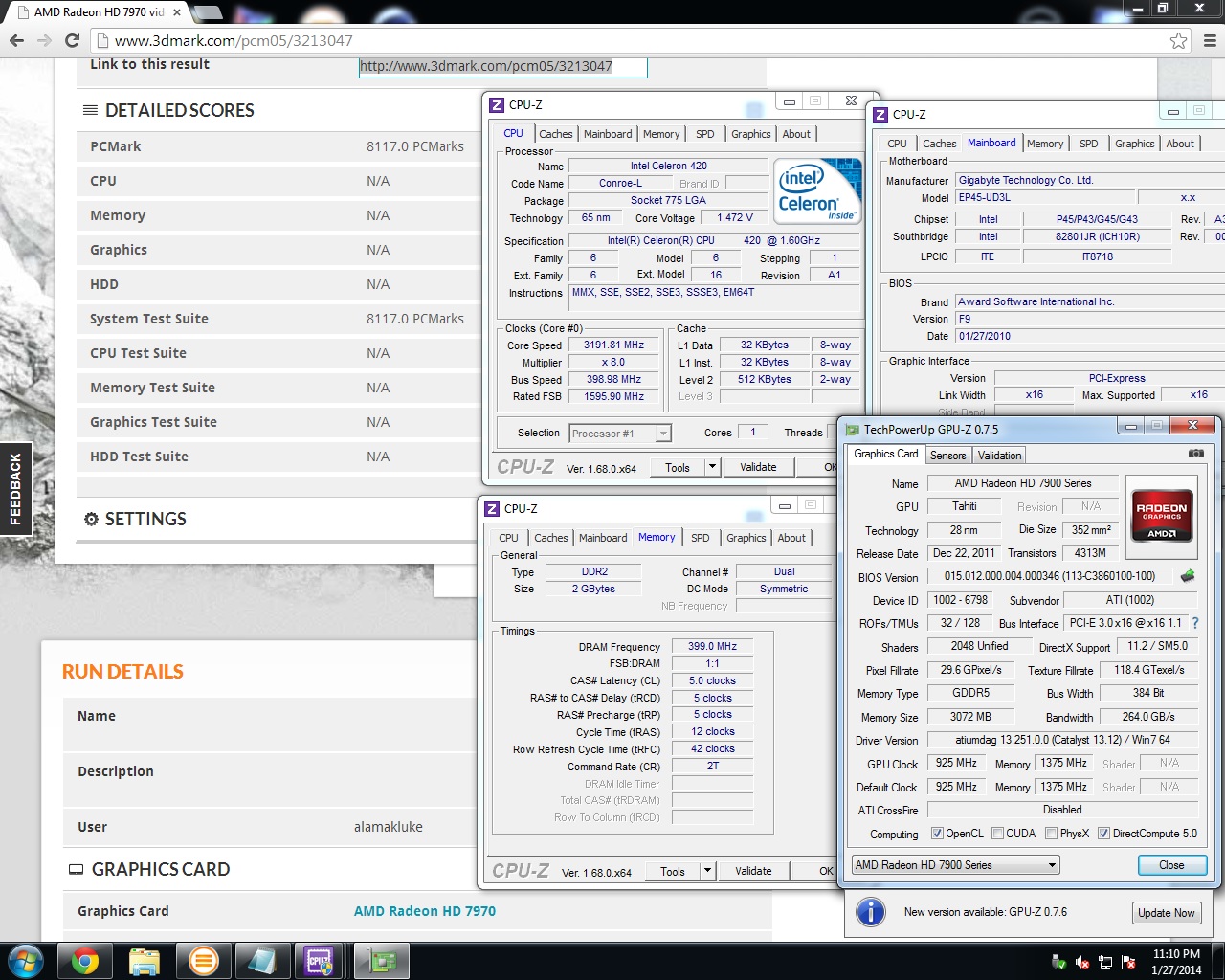Select Graphics Card tab in GPU-Z
The height and width of the screenshot is (980, 1225).
[885, 455]
